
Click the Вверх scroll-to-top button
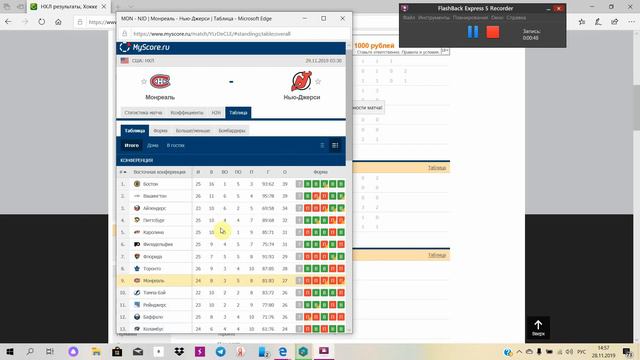538,328
